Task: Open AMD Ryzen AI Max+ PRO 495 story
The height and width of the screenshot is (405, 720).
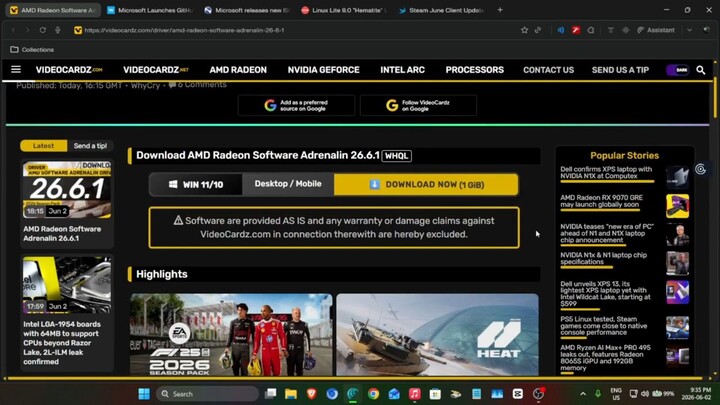Action: 605,358
